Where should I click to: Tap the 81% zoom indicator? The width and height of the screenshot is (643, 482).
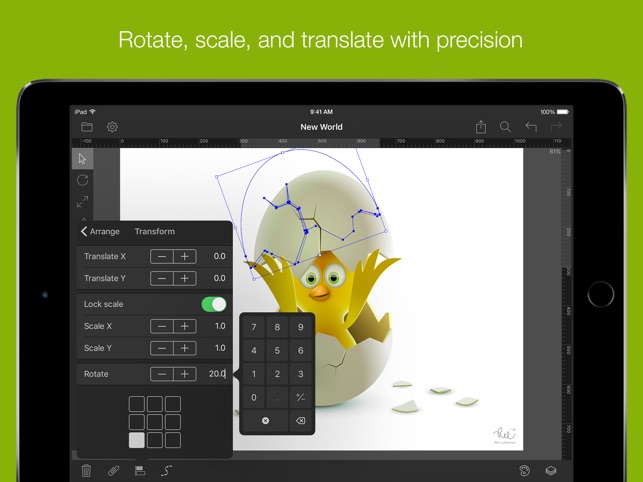click(x=554, y=152)
